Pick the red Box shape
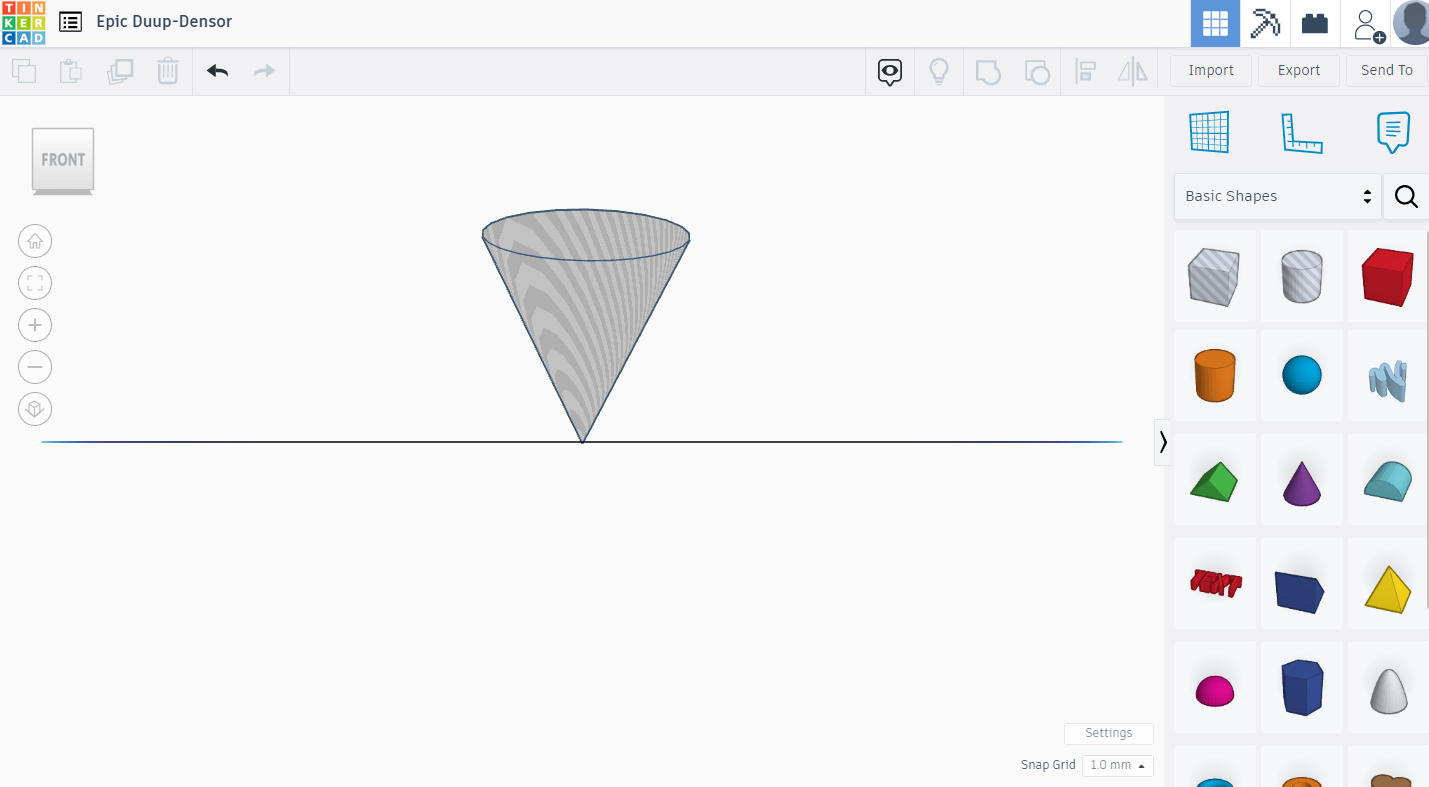This screenshot has width=1429, height=787. pos(1388,276)
